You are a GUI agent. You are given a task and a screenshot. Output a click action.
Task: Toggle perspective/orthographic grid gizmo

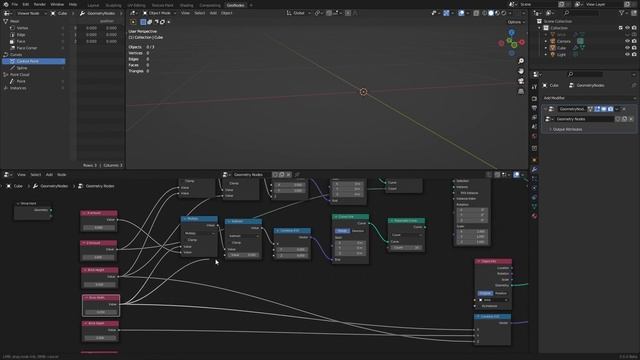[x=521, y=91]
